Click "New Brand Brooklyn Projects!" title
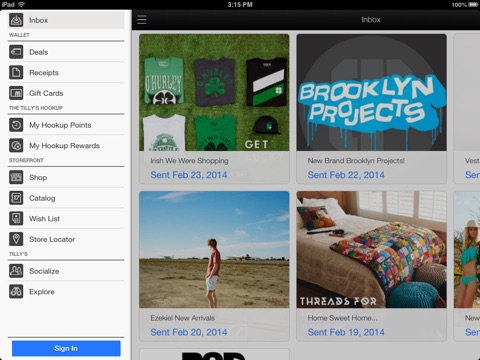This screenshot has height=360, width=480. click(356, 161)
